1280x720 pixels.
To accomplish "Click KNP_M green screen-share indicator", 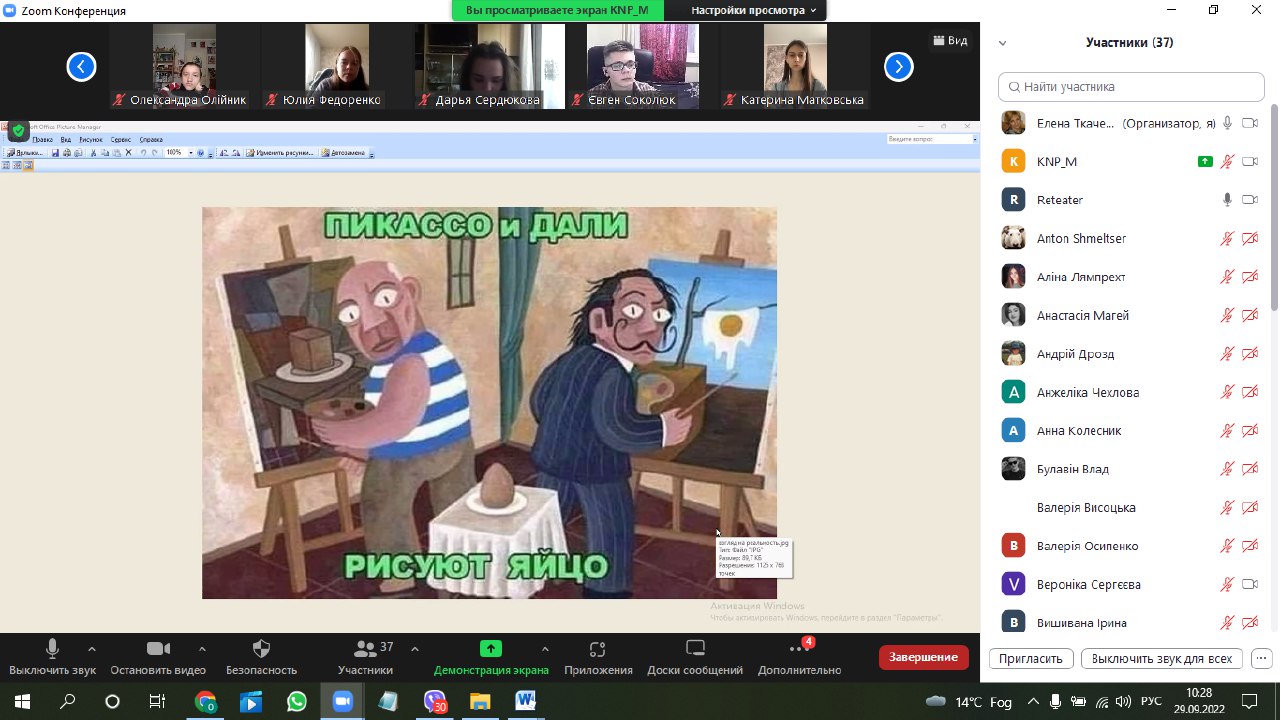I will click(x=1205, y=161).
